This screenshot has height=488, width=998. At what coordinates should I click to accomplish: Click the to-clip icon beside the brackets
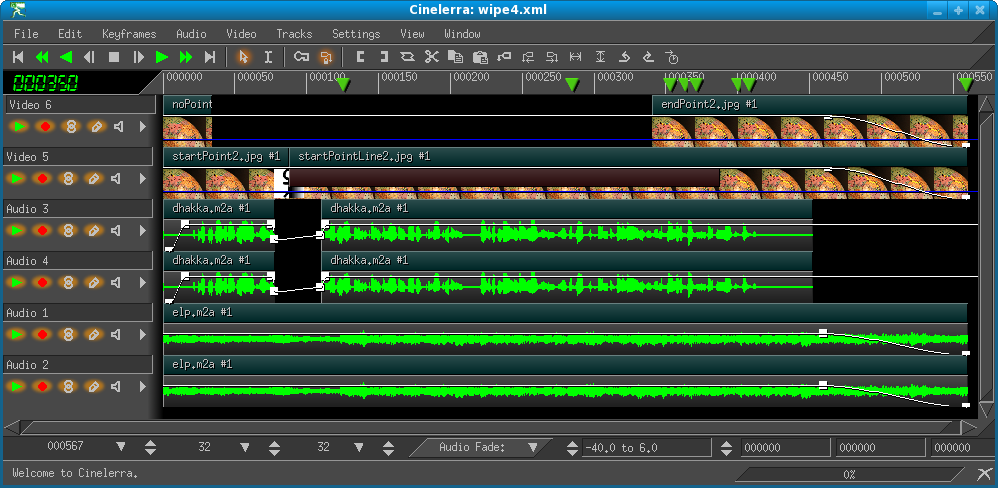click(407, 57)
